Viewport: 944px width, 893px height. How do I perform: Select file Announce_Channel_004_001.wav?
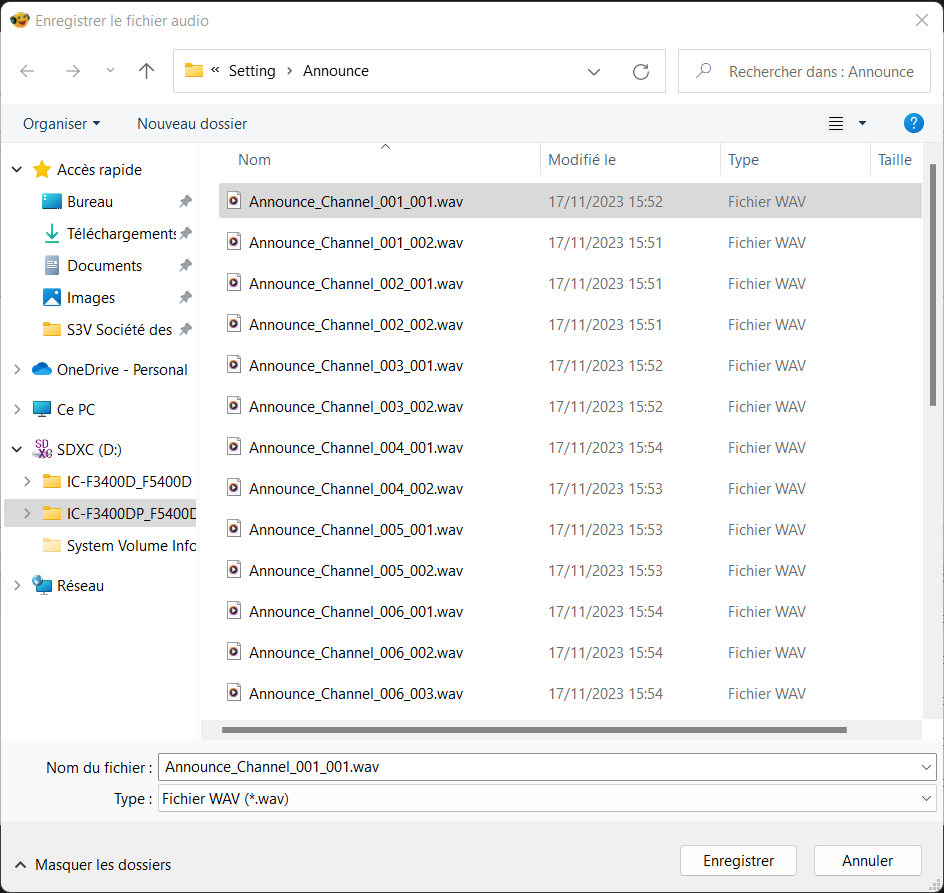[356, 447]
